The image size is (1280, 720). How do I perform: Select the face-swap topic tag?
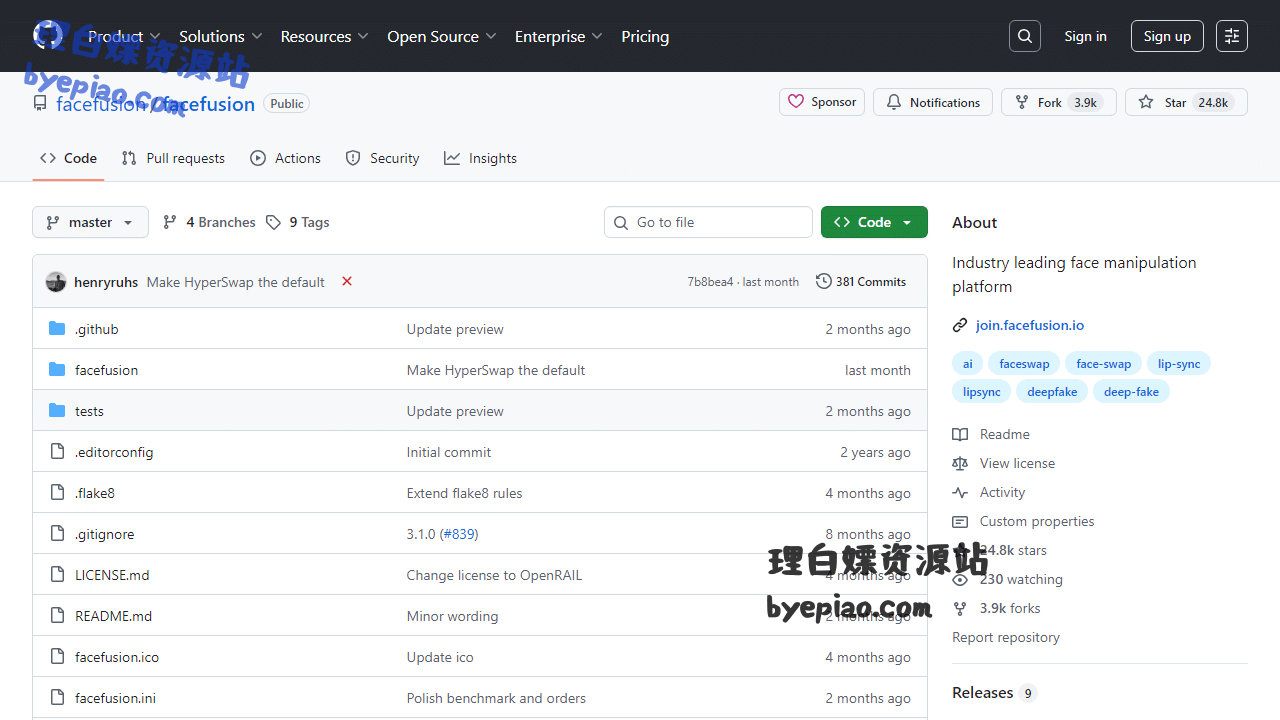pyautogui.click(x=1103, y=364)
